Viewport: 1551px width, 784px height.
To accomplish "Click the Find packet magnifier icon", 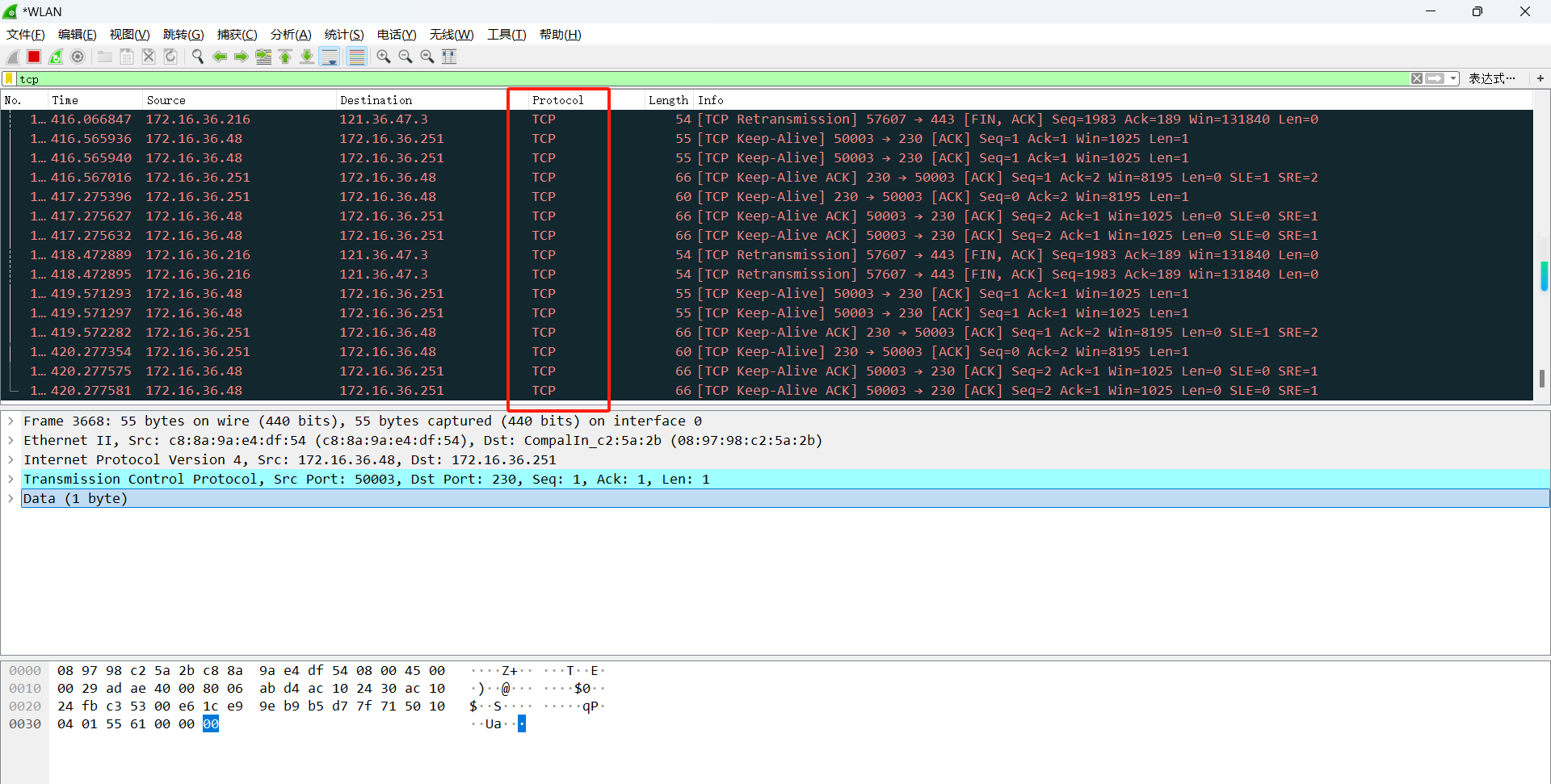I will pos(197,57).
